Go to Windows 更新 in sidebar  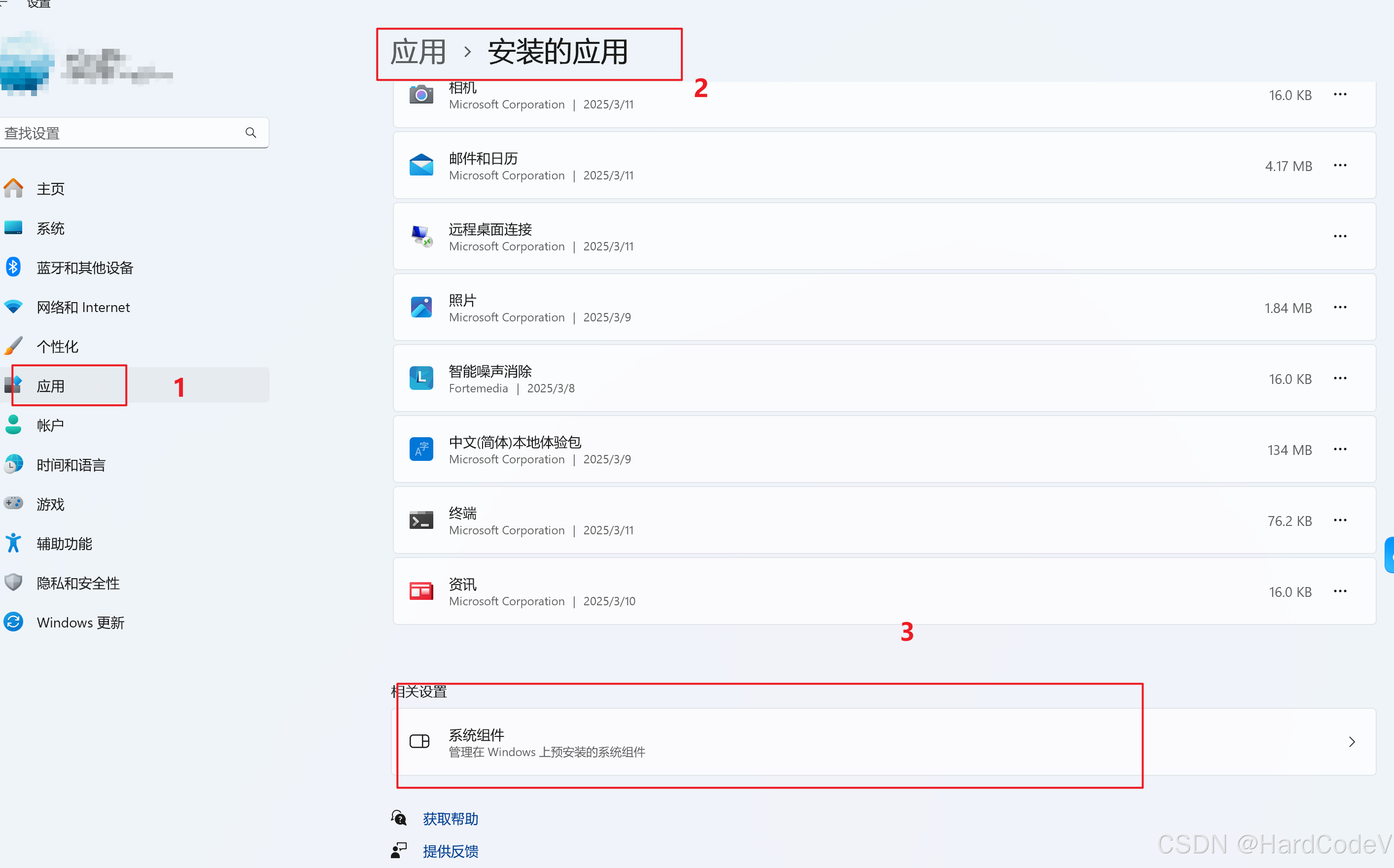[80, 623]
